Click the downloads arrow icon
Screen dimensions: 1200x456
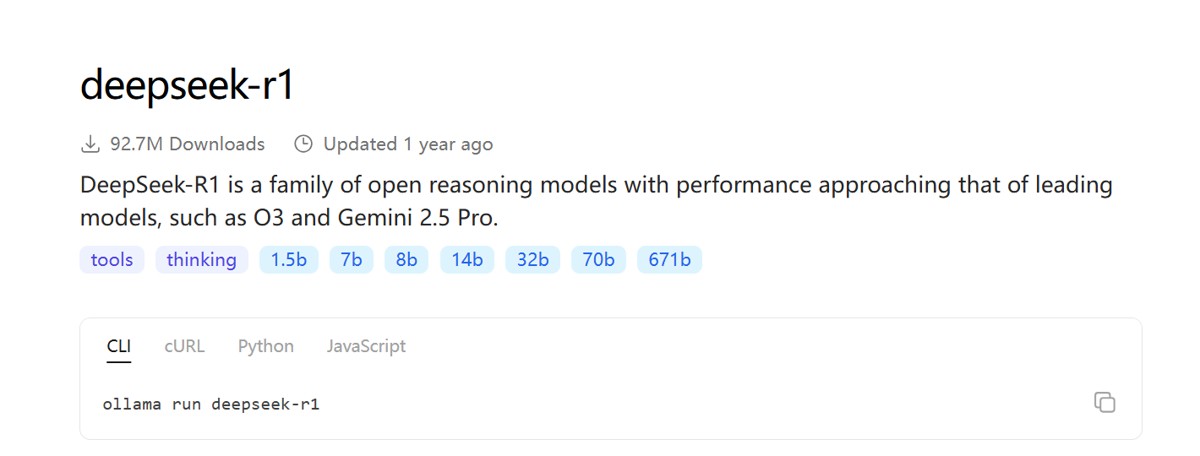(x=90, y=144)
